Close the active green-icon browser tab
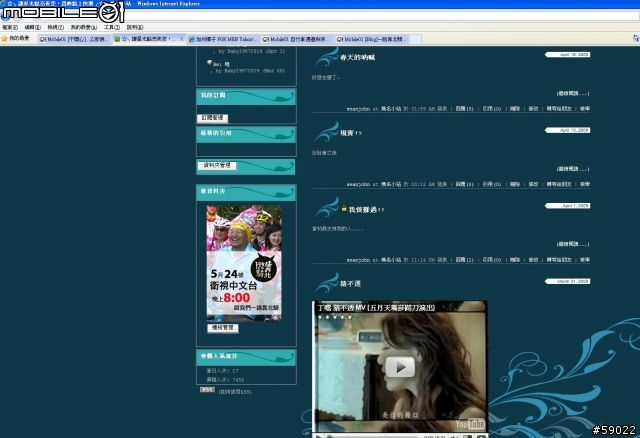 [182, 39]
